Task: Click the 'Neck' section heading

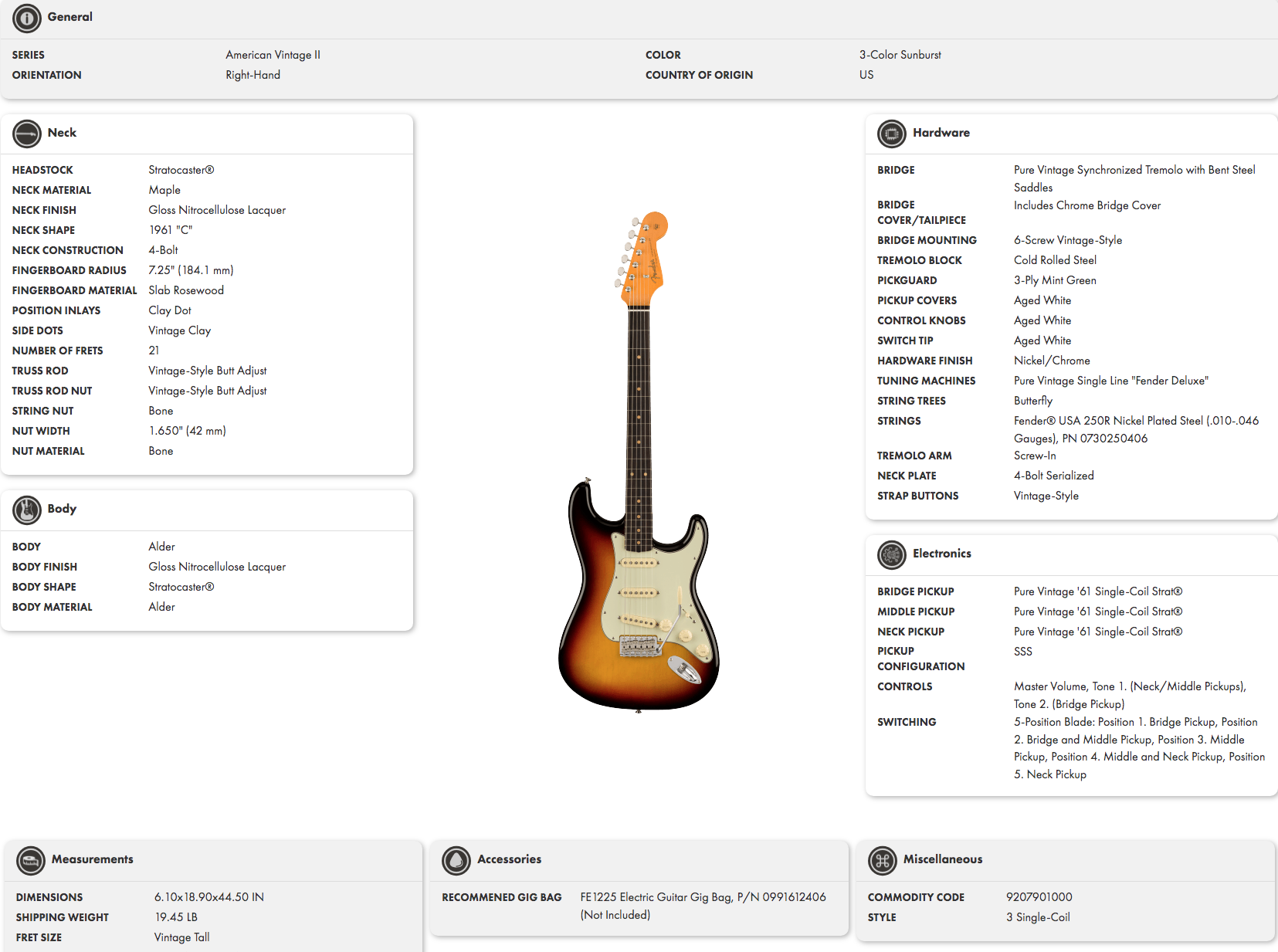Action: coord(62,133)
